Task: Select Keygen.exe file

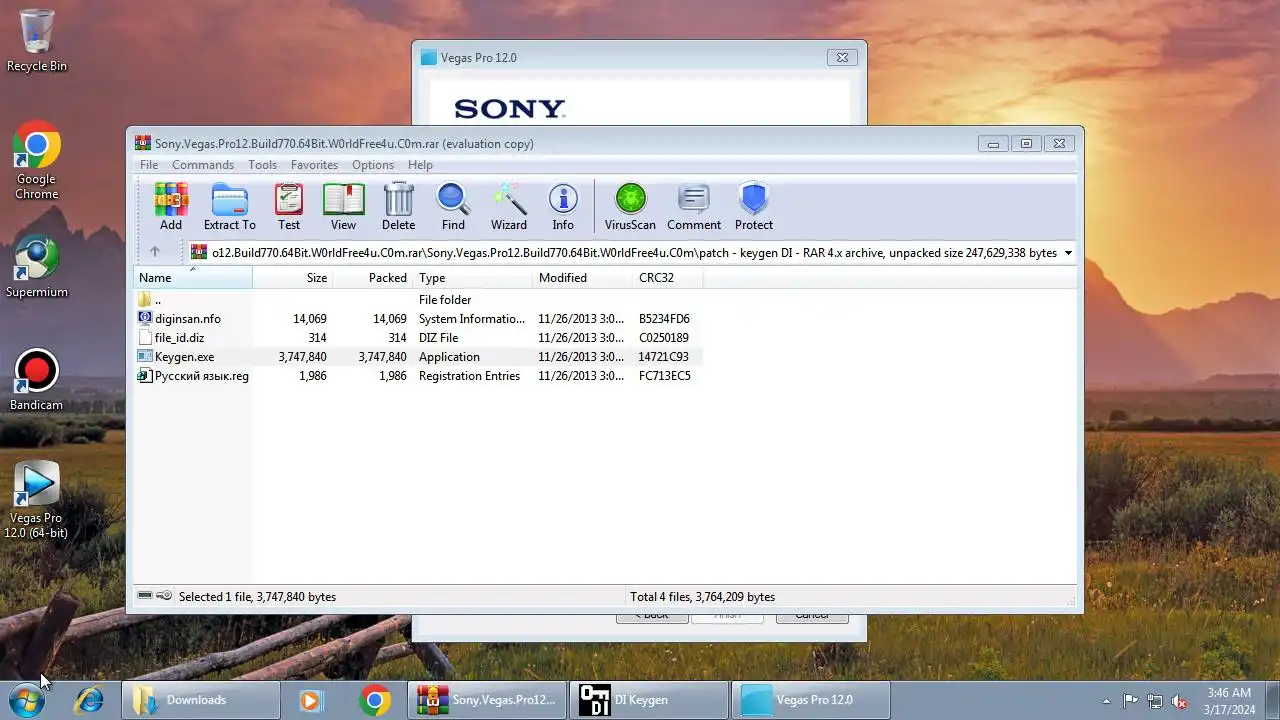Action: click(x=417, y=357)
